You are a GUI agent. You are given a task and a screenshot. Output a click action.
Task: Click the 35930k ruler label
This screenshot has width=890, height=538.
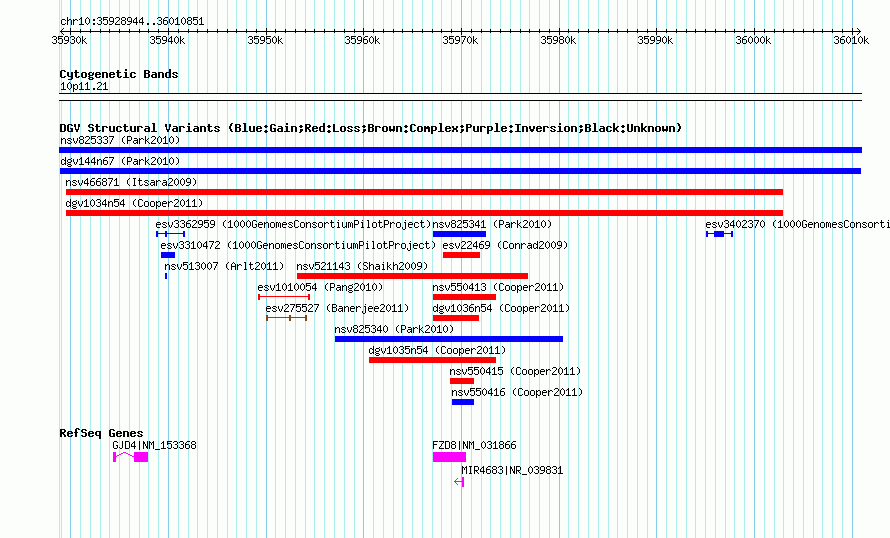point(69,40)
